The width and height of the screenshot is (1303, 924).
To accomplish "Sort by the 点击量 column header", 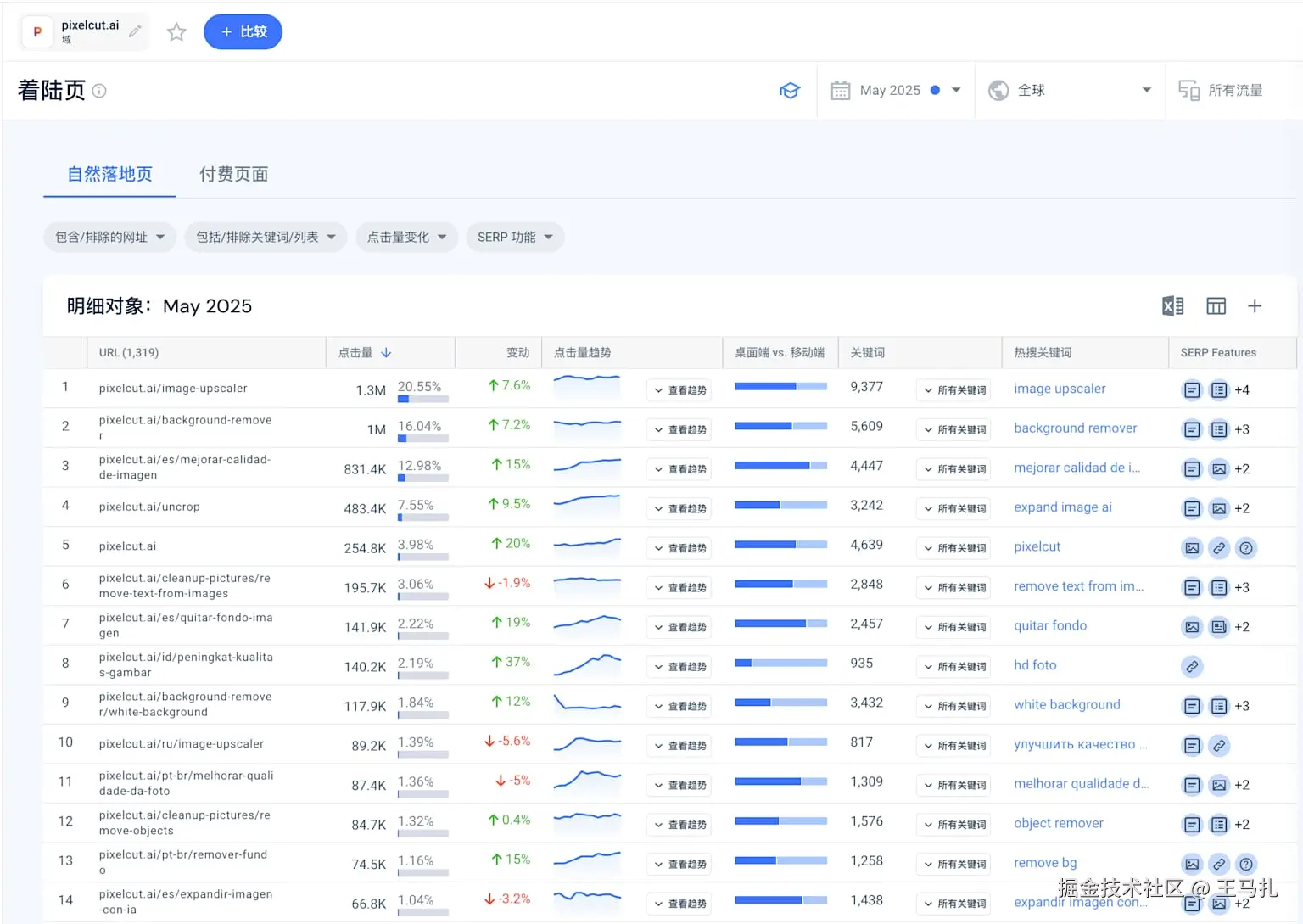I will point(365,352).
